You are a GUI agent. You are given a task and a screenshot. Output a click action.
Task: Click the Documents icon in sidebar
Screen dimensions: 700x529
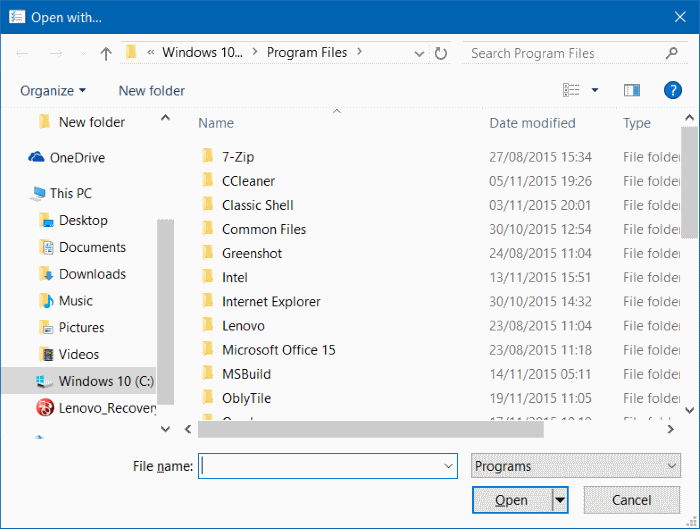tap(46, 247)
